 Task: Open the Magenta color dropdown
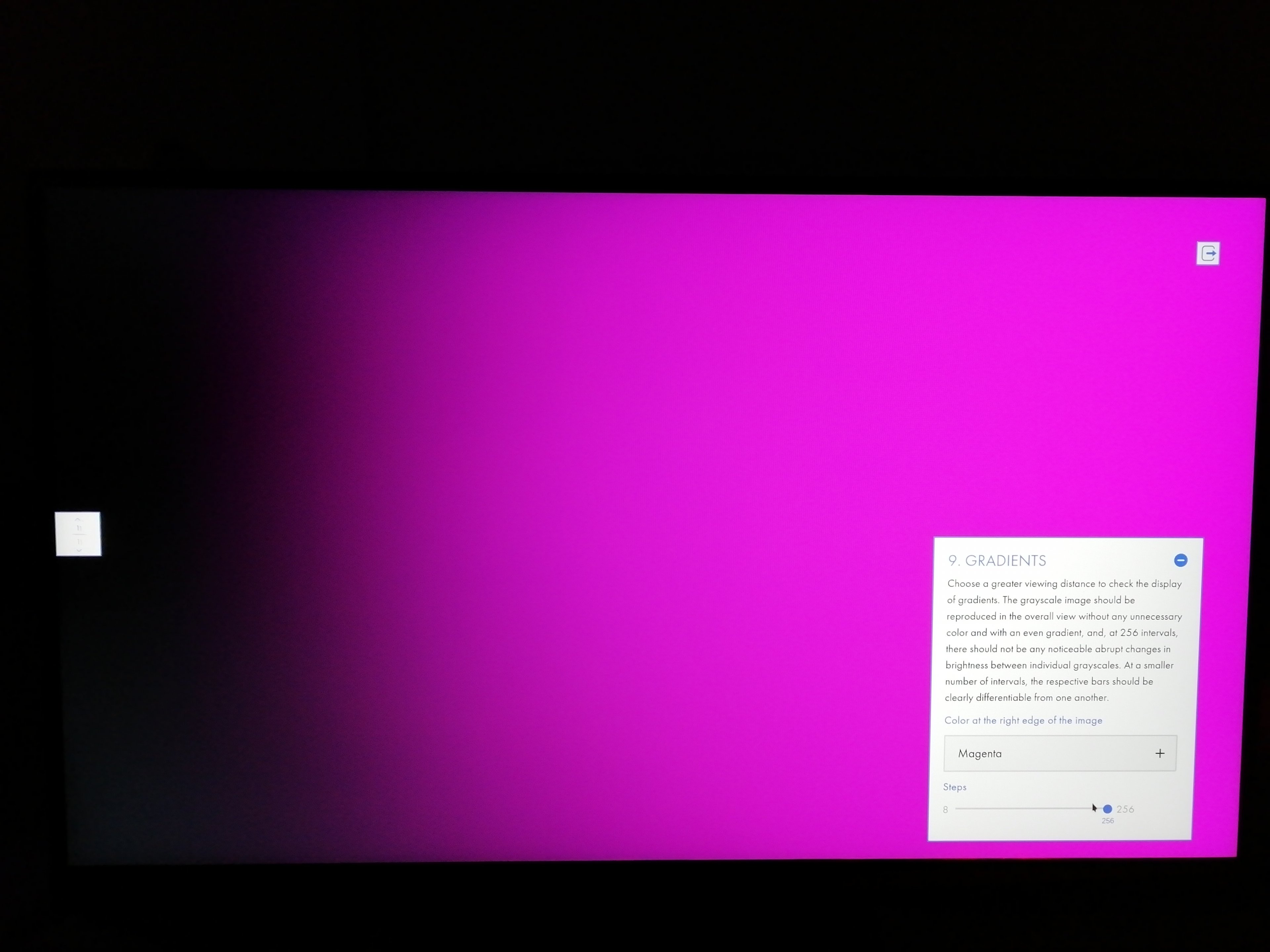1060,753
